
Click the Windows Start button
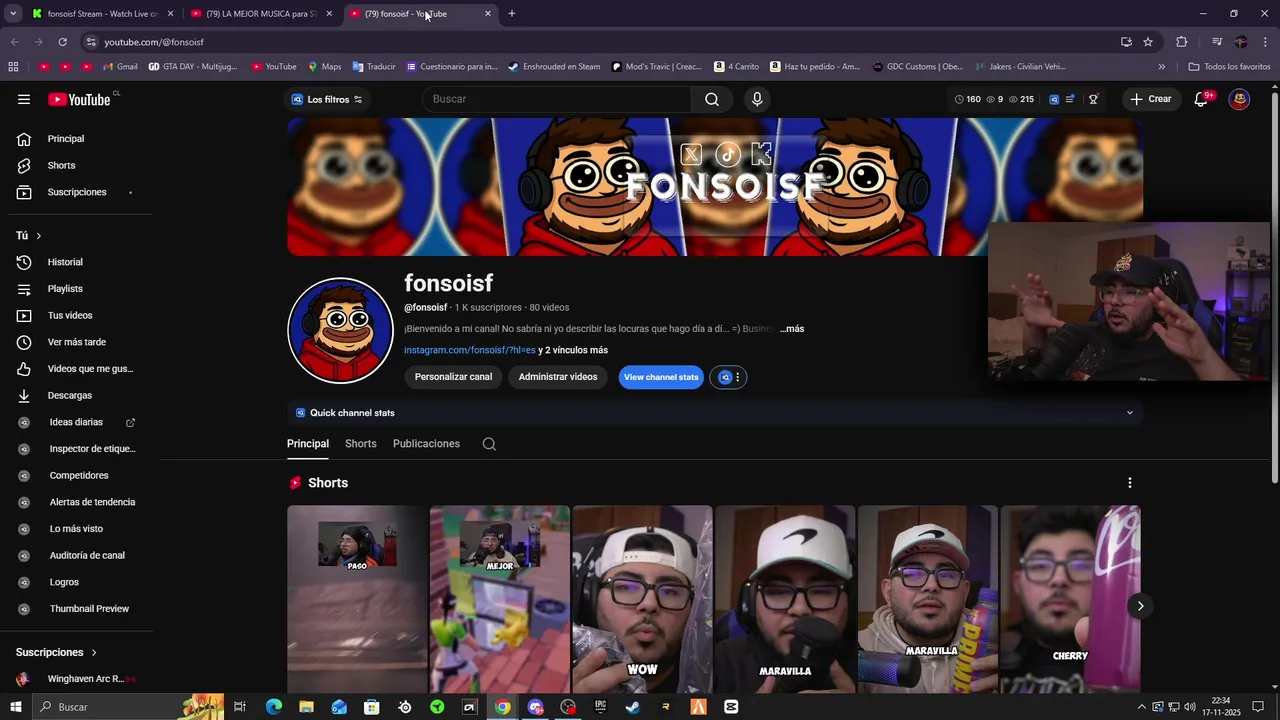click(x=15, y=707)
